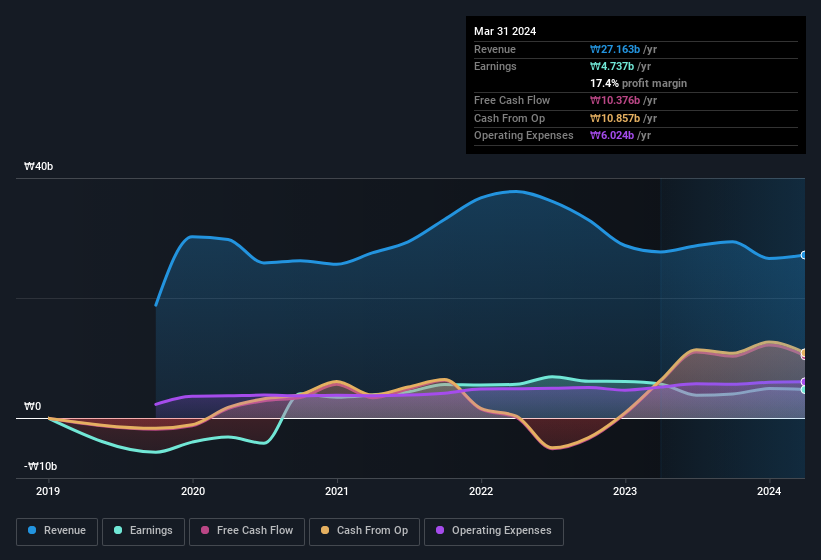This screenshot has height=560, width=821.
Task: Click the 2022 x-axis label
Action: pyautogui.click(x=481, y=491)
